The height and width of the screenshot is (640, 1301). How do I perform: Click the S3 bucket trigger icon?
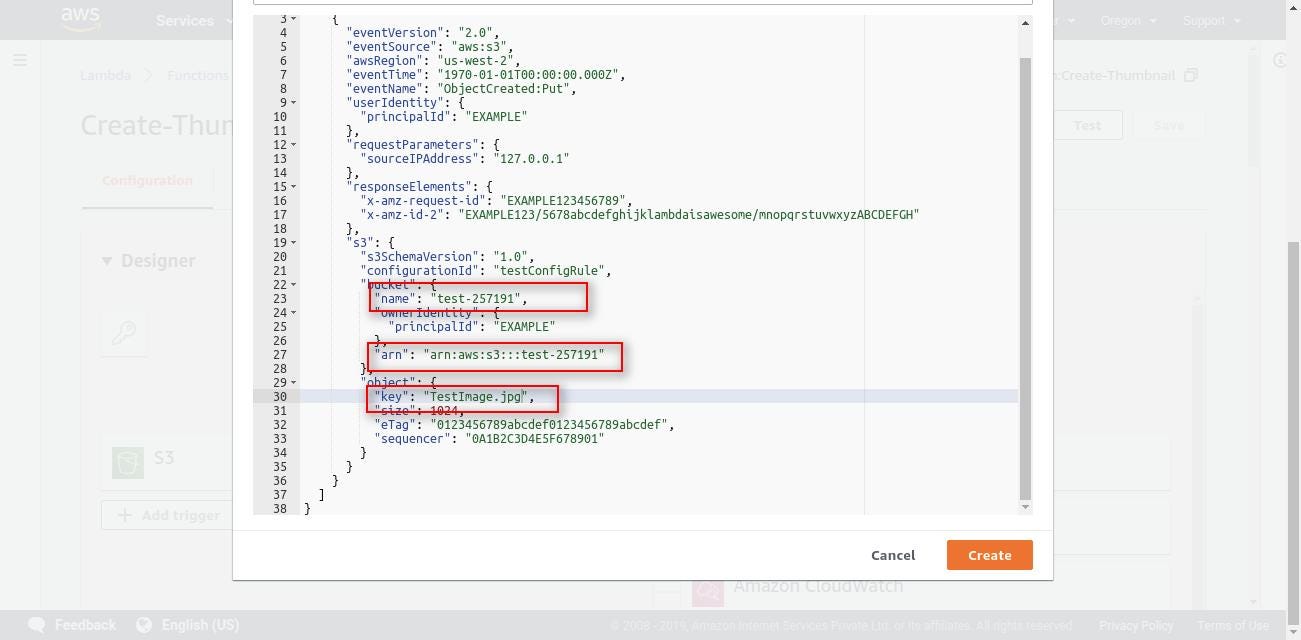(x=128, y=462)
